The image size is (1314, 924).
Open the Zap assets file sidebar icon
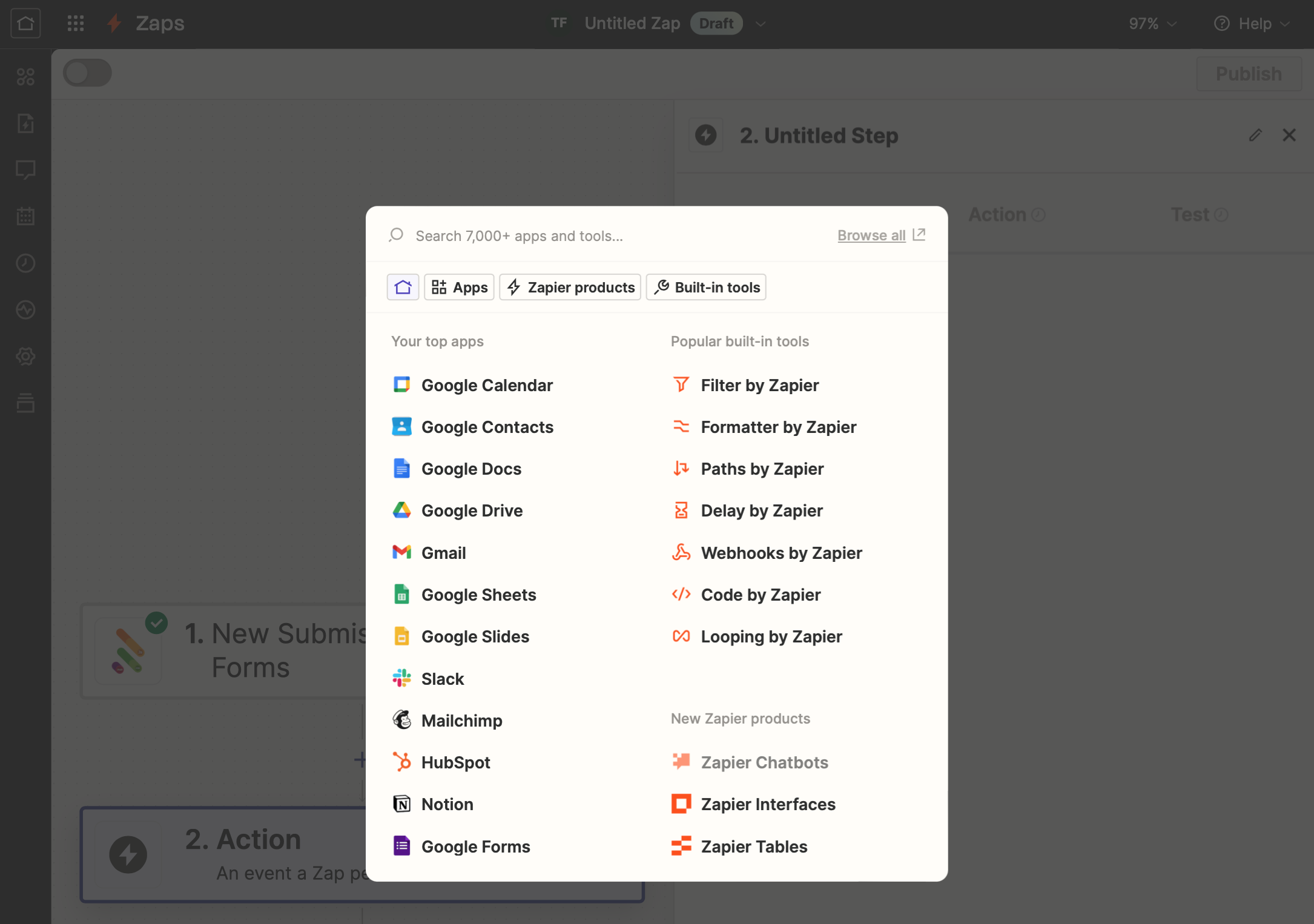pos(25,124)
